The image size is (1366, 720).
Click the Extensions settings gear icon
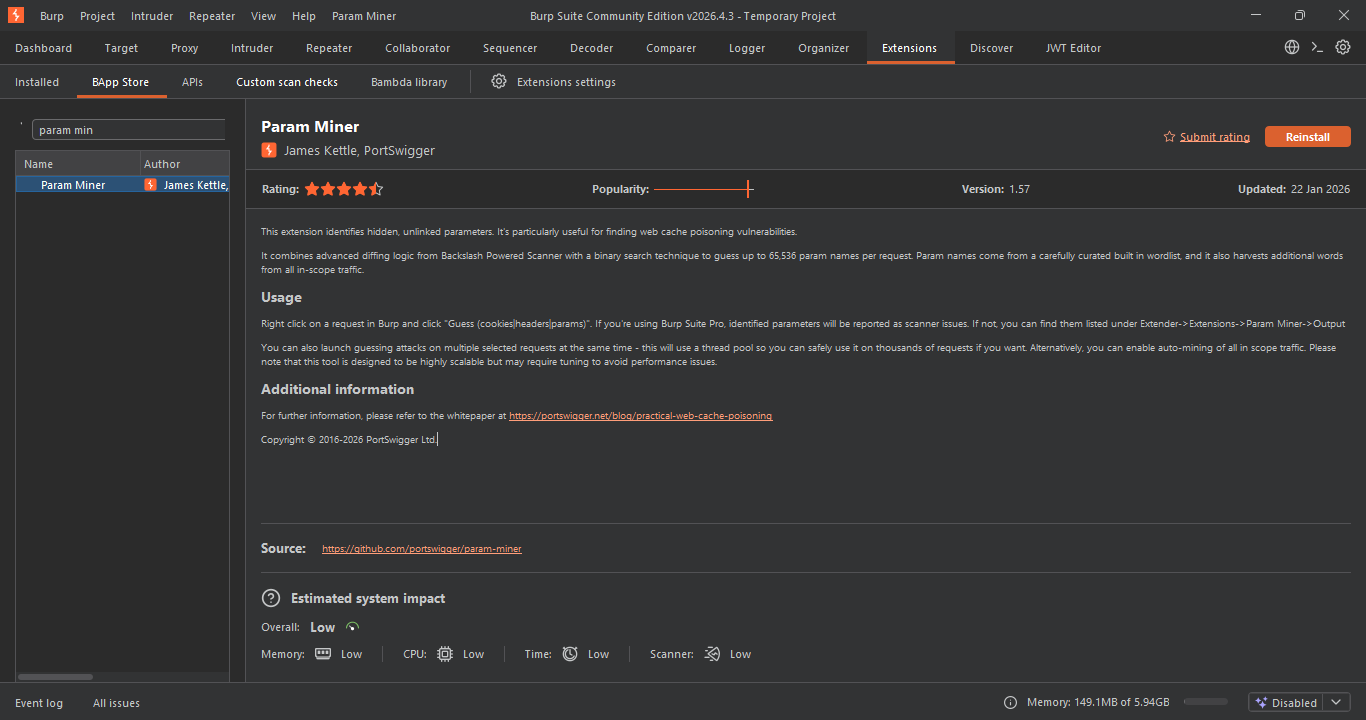click(499, 82)
